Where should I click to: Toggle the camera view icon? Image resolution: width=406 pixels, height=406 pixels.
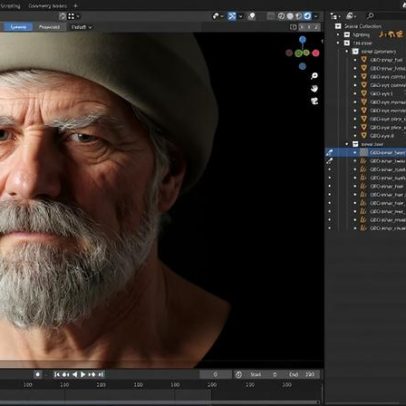tap(314, 101)
